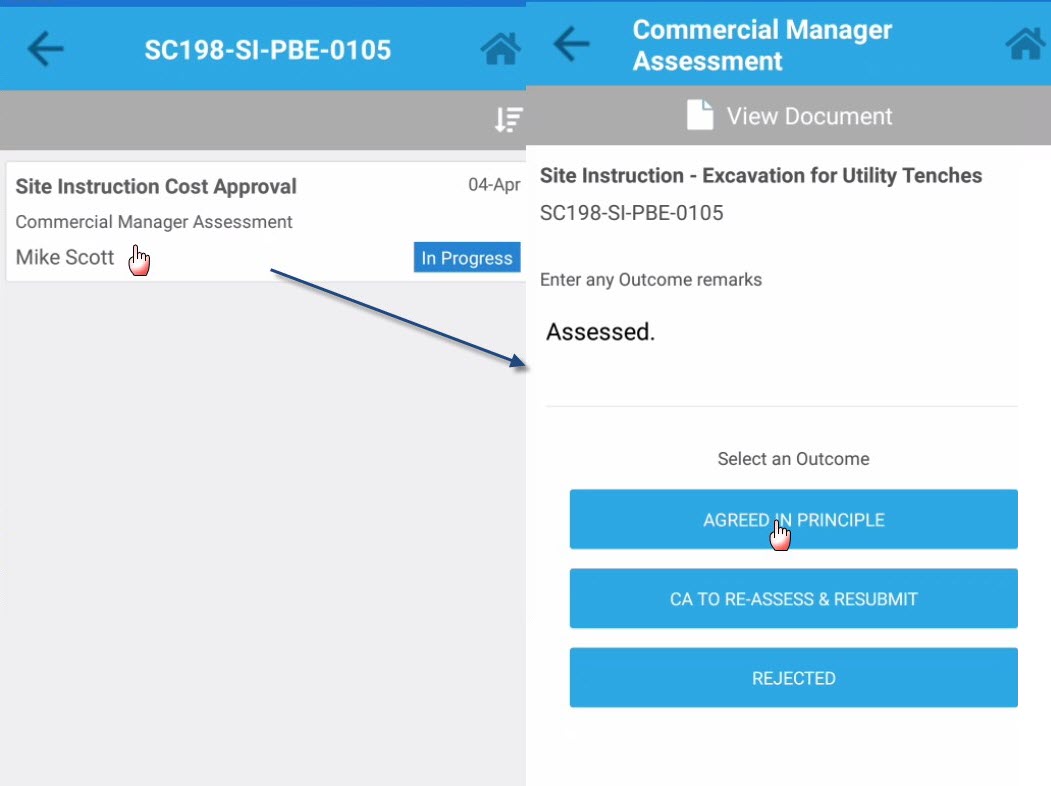
Task: Go back from SC198-SI-PBE-0105 list screen
Action: tap(45, 49)
